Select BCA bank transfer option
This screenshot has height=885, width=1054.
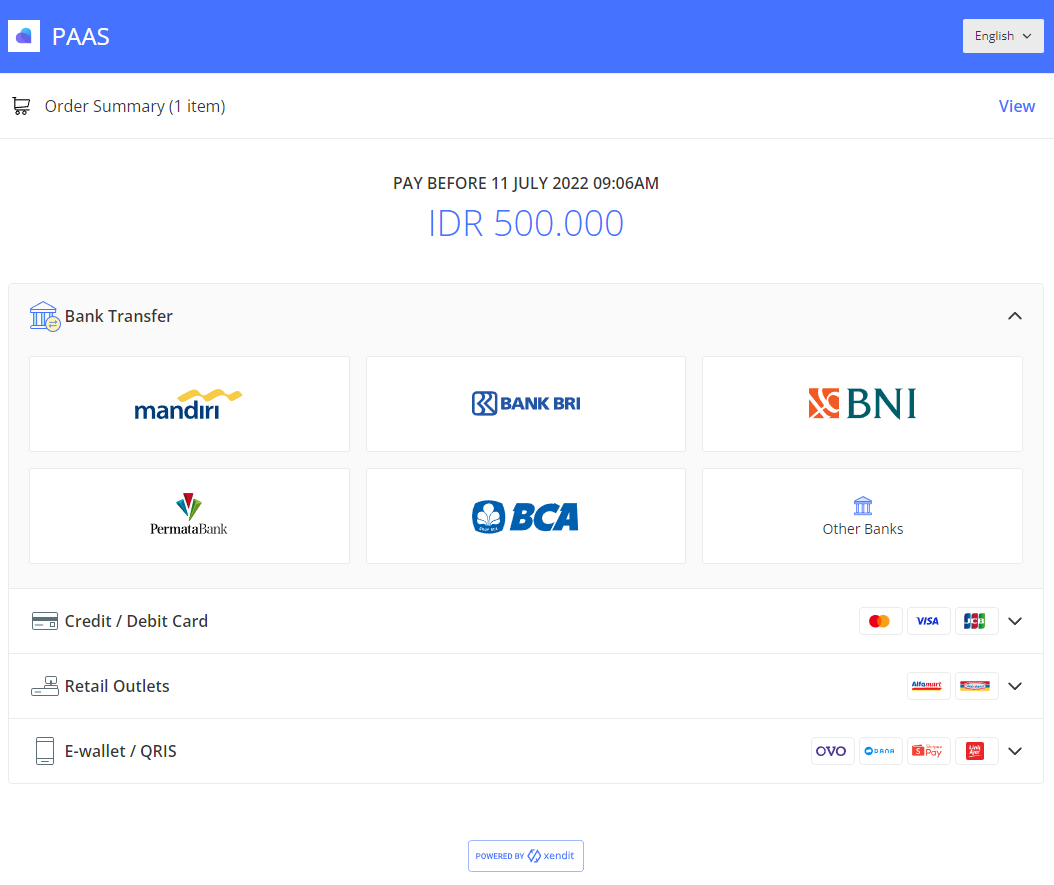(x=526, y=516)
